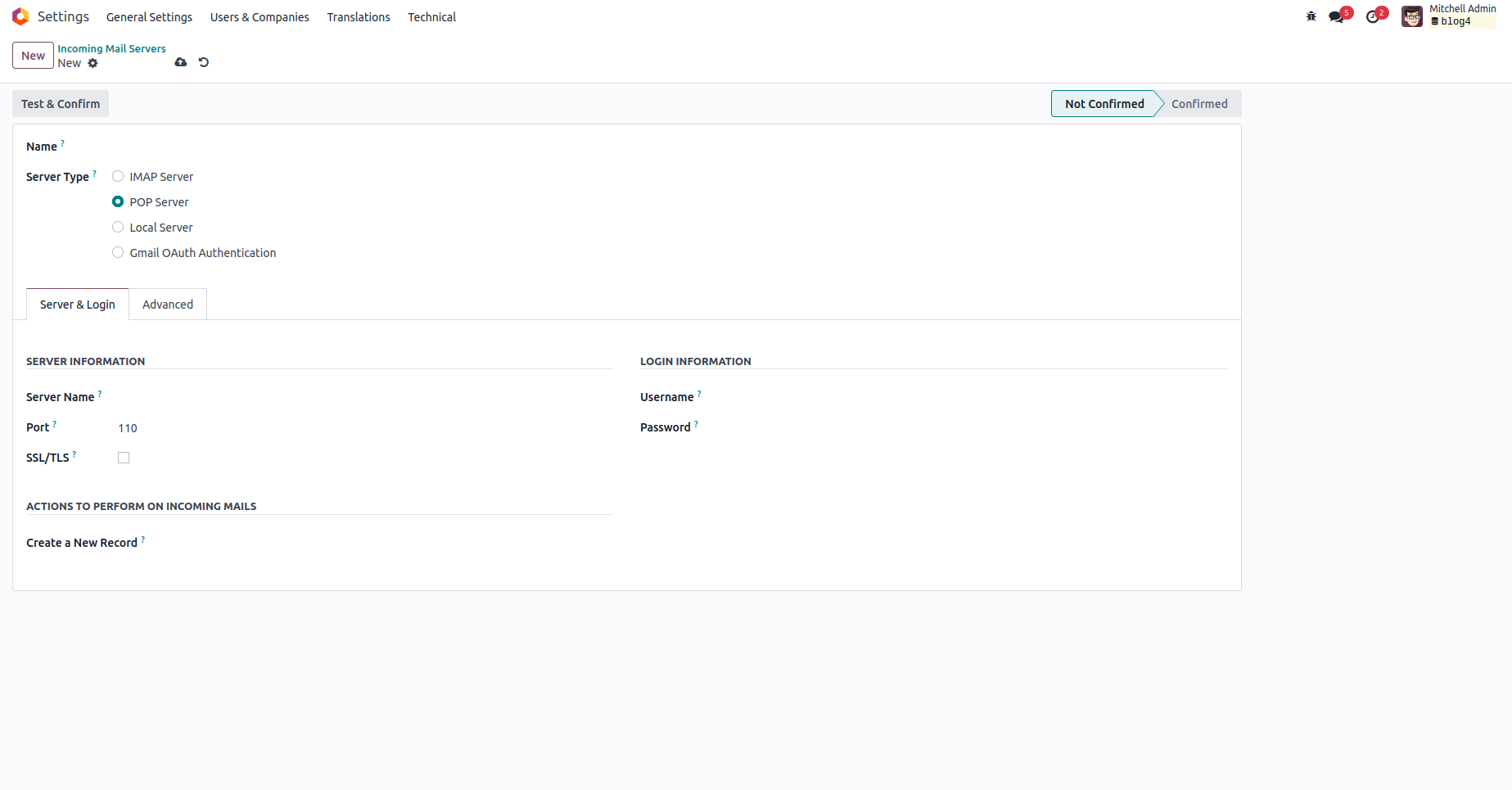Screen dimensions: 1512x790
Task: Show help tooltip for Port
Action: tap(55, 424)
